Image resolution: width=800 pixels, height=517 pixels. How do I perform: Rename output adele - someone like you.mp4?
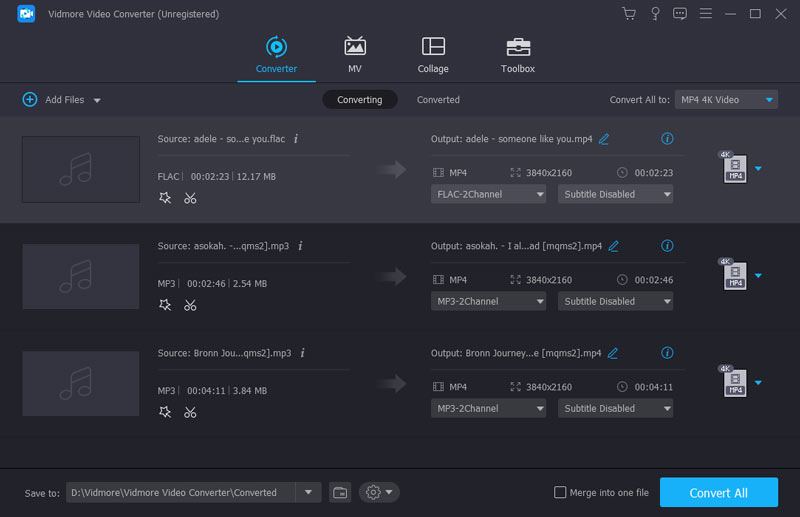(x=604, y=139)
